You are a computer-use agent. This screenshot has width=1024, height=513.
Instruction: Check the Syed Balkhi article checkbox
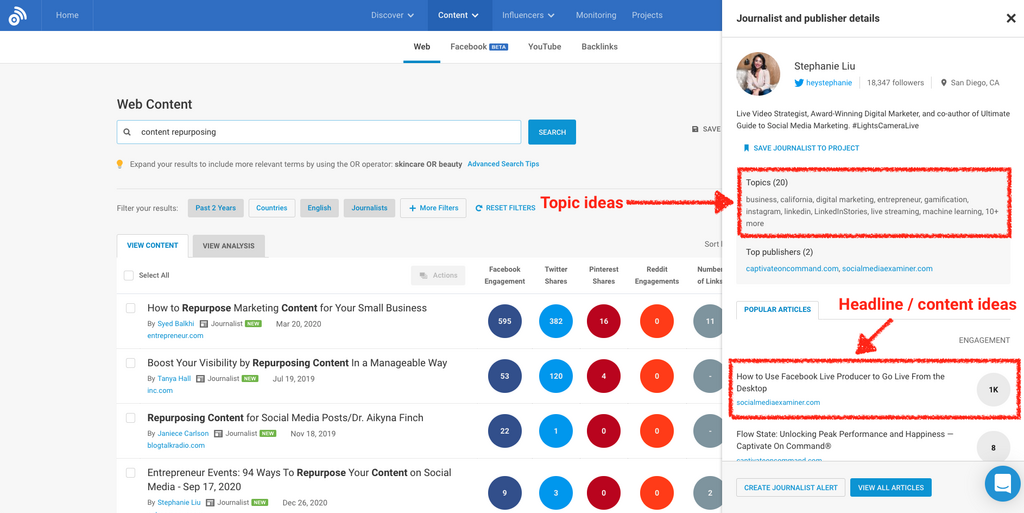point(131,308)
